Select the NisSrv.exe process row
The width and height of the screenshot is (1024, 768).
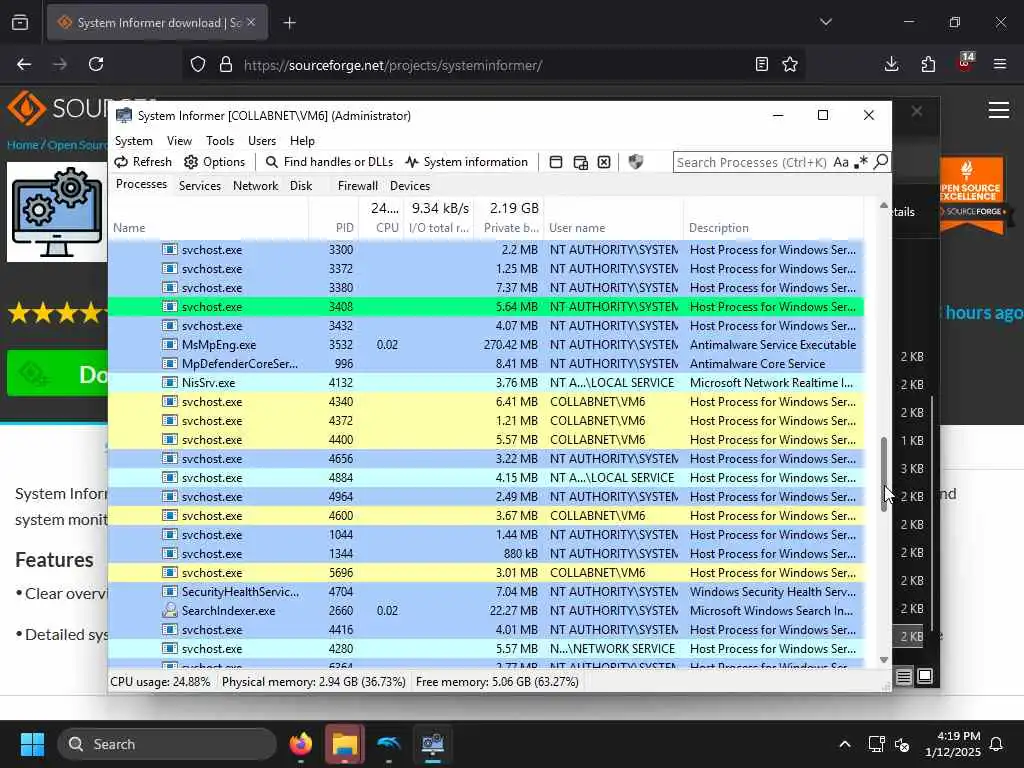click(486, 383)
